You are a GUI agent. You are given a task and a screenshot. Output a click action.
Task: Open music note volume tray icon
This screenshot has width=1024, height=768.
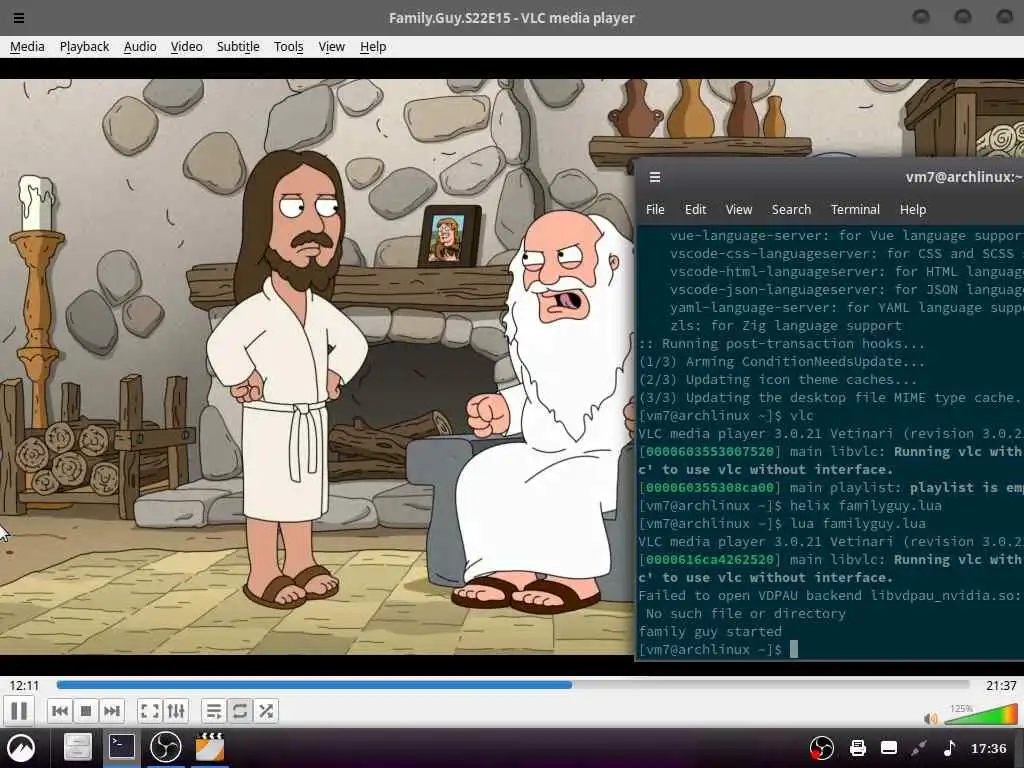click(x=950, y=748)
